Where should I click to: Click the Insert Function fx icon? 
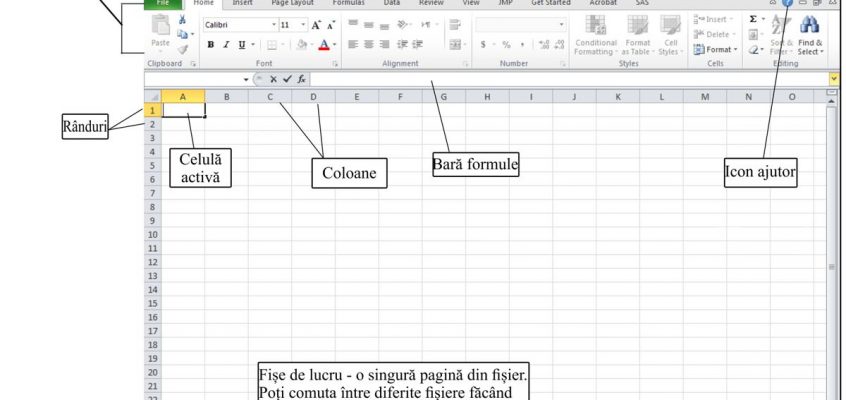[x=301, y=79]
